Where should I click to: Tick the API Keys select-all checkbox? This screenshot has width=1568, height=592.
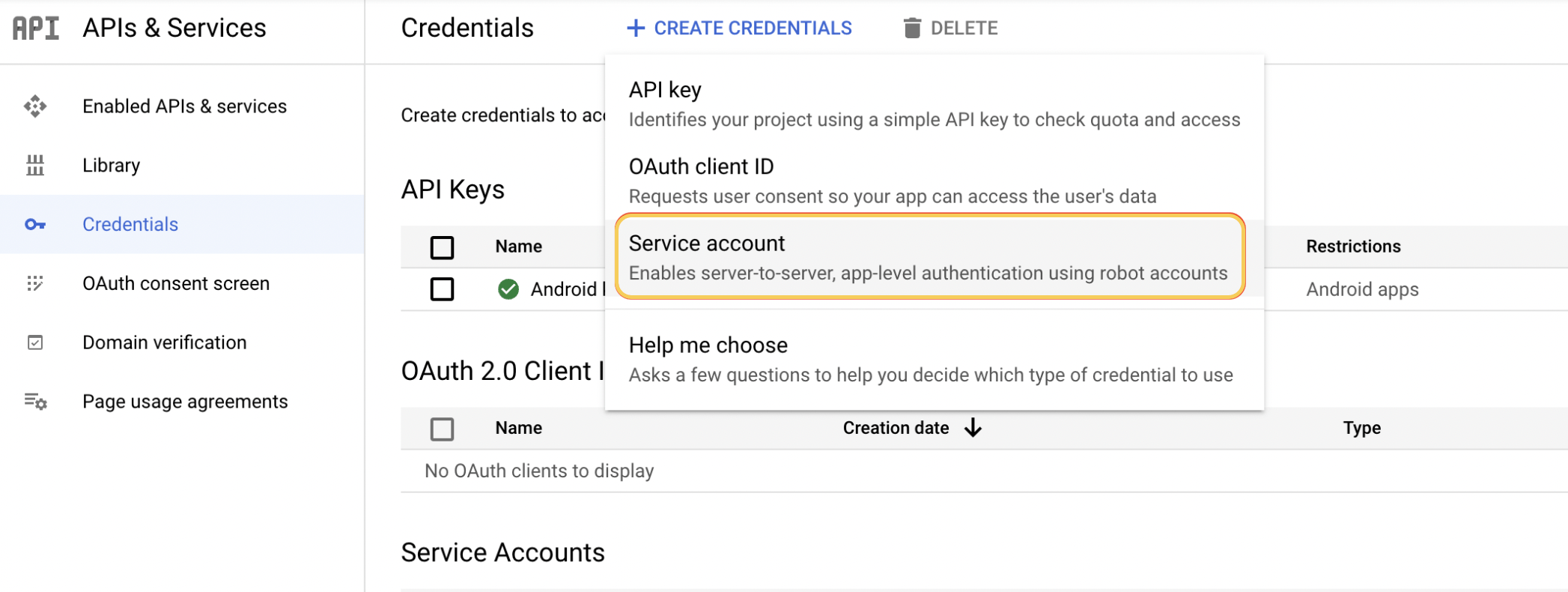442,247
